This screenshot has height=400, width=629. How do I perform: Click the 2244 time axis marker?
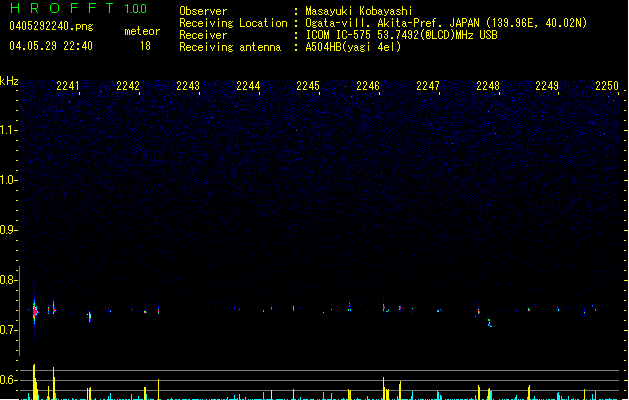[248, 85]
